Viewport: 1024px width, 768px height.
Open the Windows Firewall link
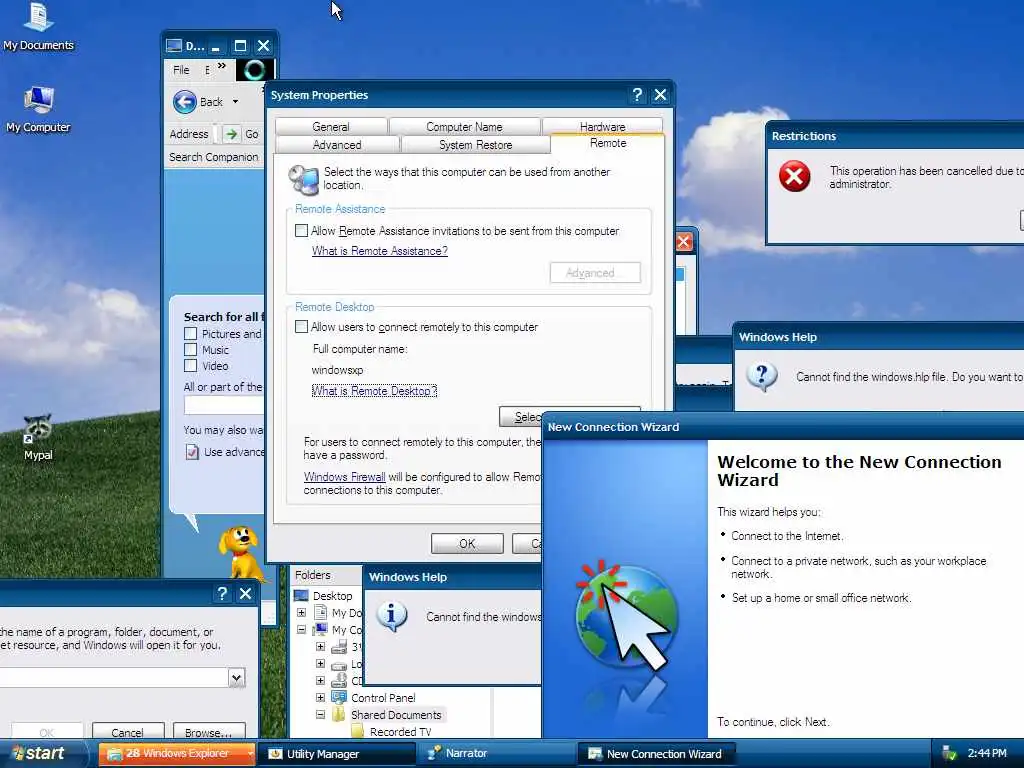click(344, 477)
